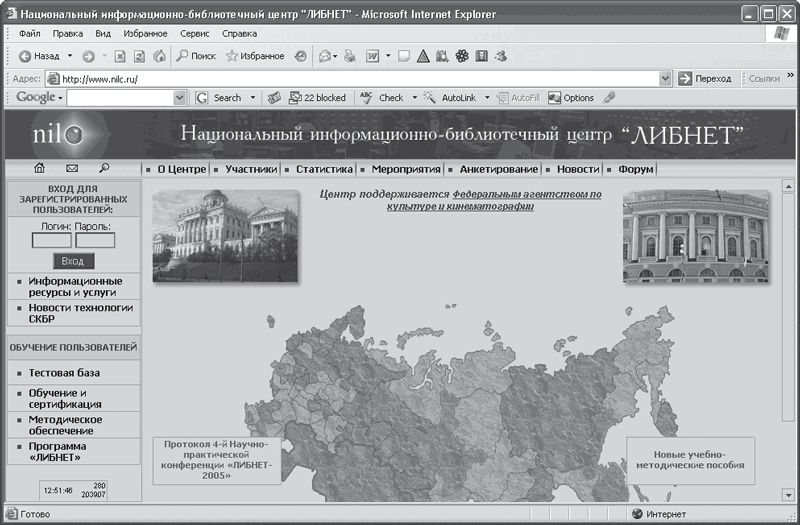Click the site search magnifier icon
This screenshot has width=800, height=525.
[x=104, y=168]
